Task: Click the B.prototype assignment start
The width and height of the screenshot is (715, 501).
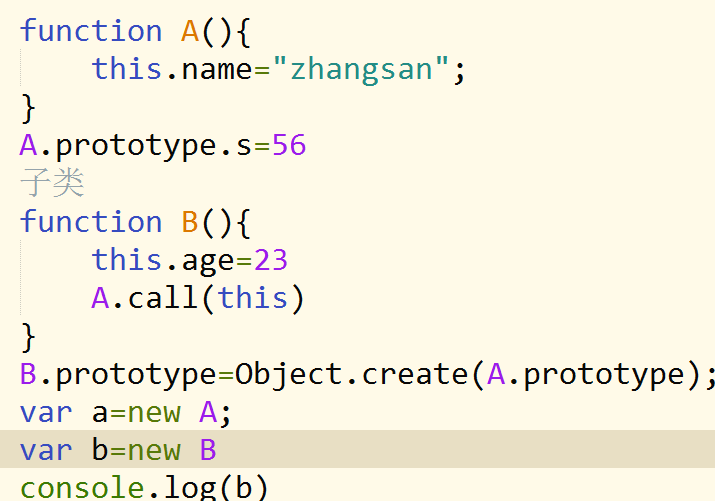Action: pyautogui.click(x=118, y=376)
